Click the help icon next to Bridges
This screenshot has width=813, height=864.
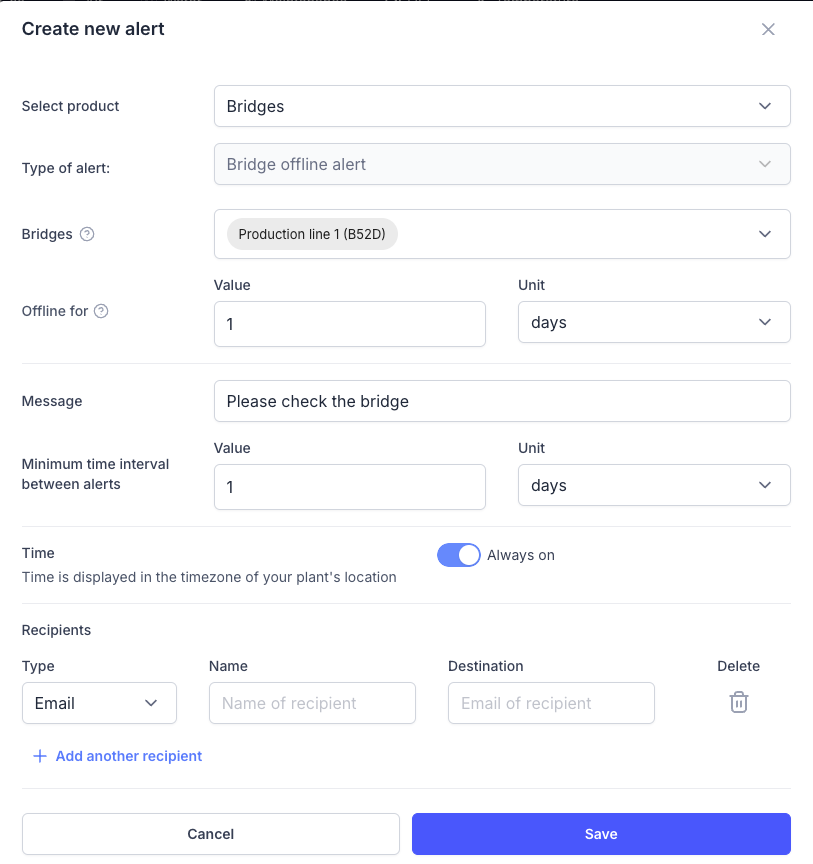point(87,234)
